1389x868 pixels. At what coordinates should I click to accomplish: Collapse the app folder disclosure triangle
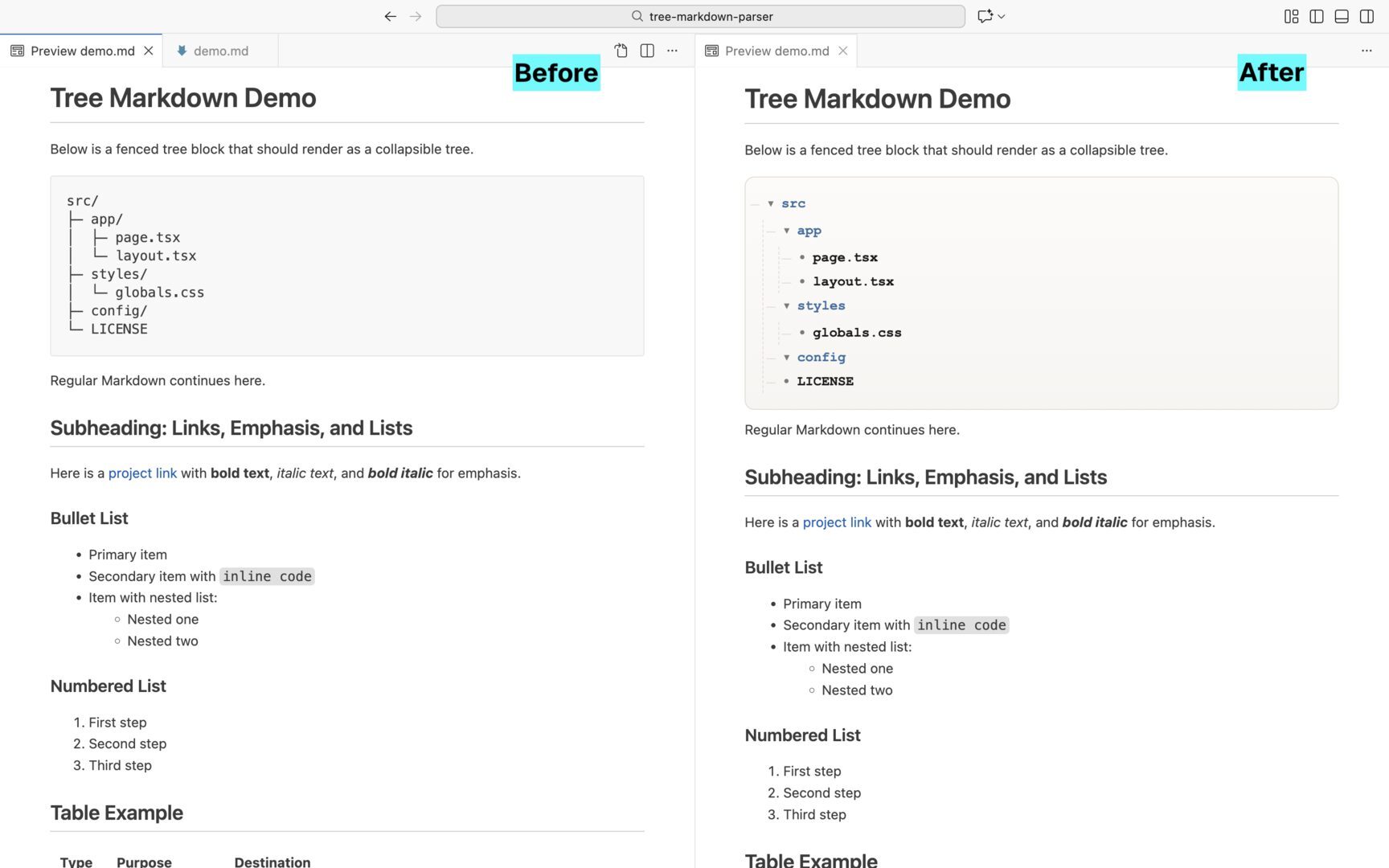coord(787,230)
